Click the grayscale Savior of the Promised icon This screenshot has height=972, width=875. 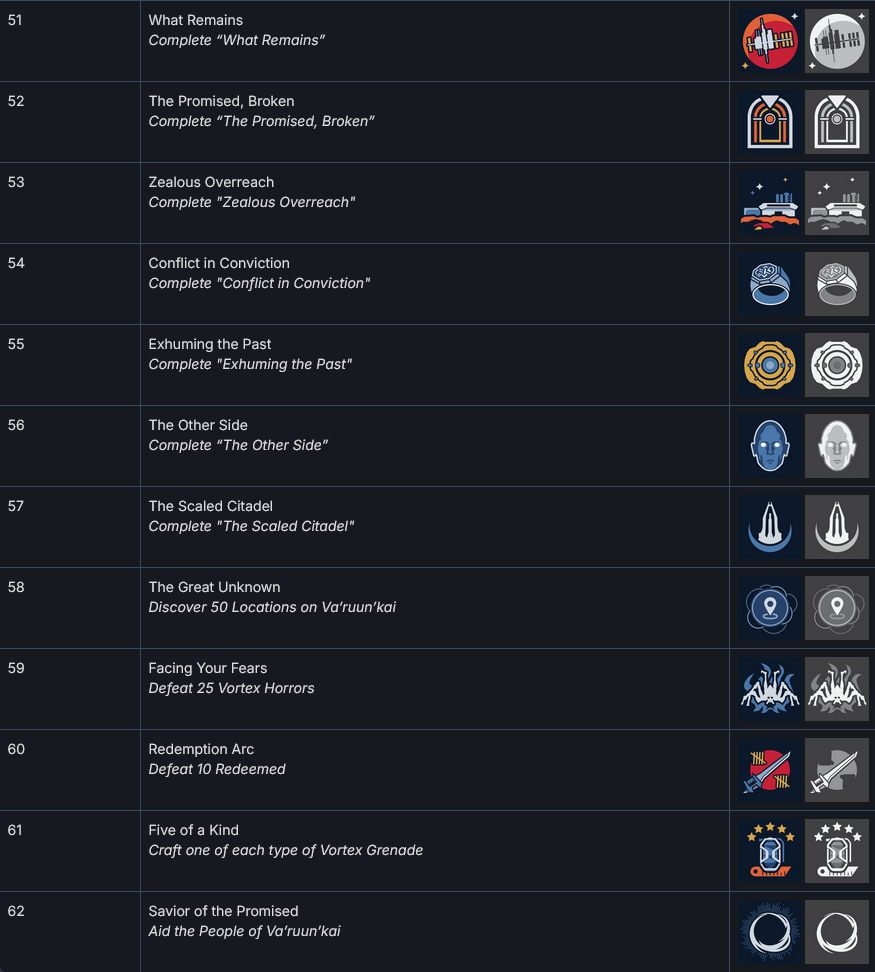[x=837, y=932]
